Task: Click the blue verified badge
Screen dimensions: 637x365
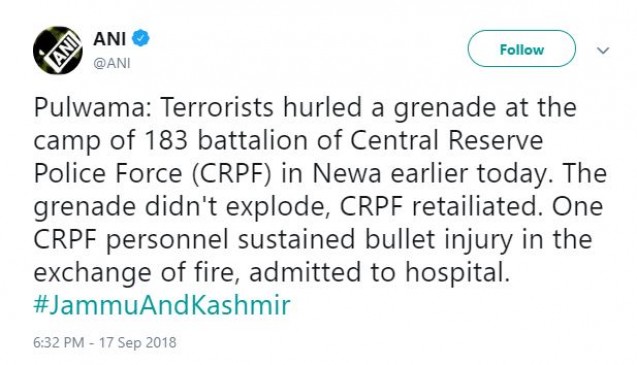Action: pos(141,39)
